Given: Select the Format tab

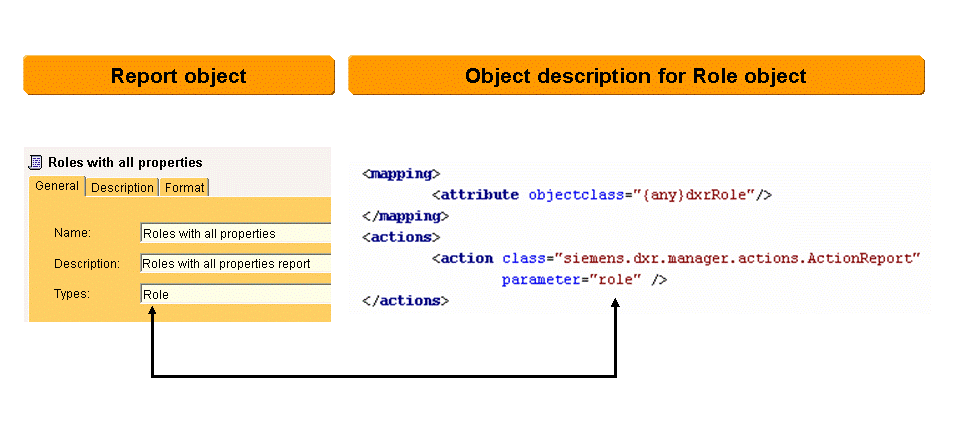Looking at the screenshot, I should [x=184, y=188].
